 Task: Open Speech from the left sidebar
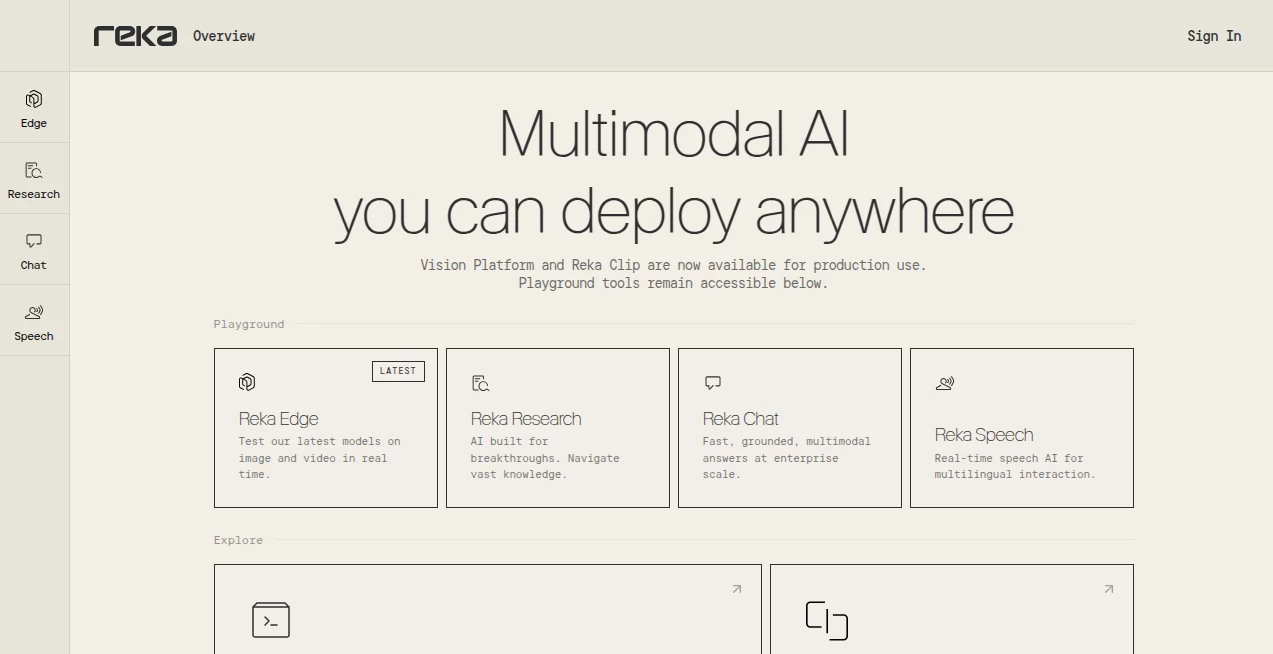point(34,321)
